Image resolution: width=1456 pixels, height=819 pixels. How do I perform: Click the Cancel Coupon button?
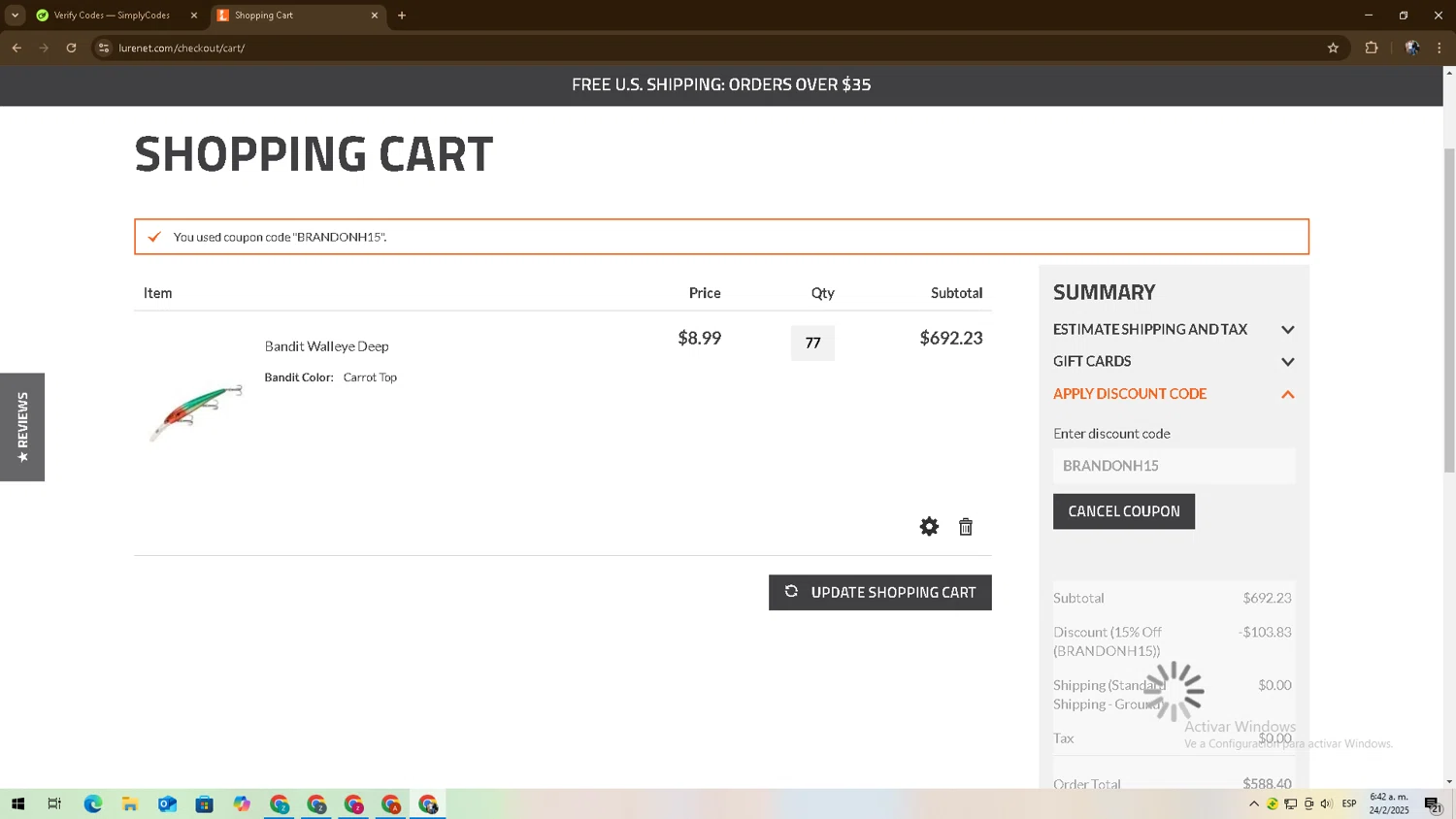pos(1124,511)
